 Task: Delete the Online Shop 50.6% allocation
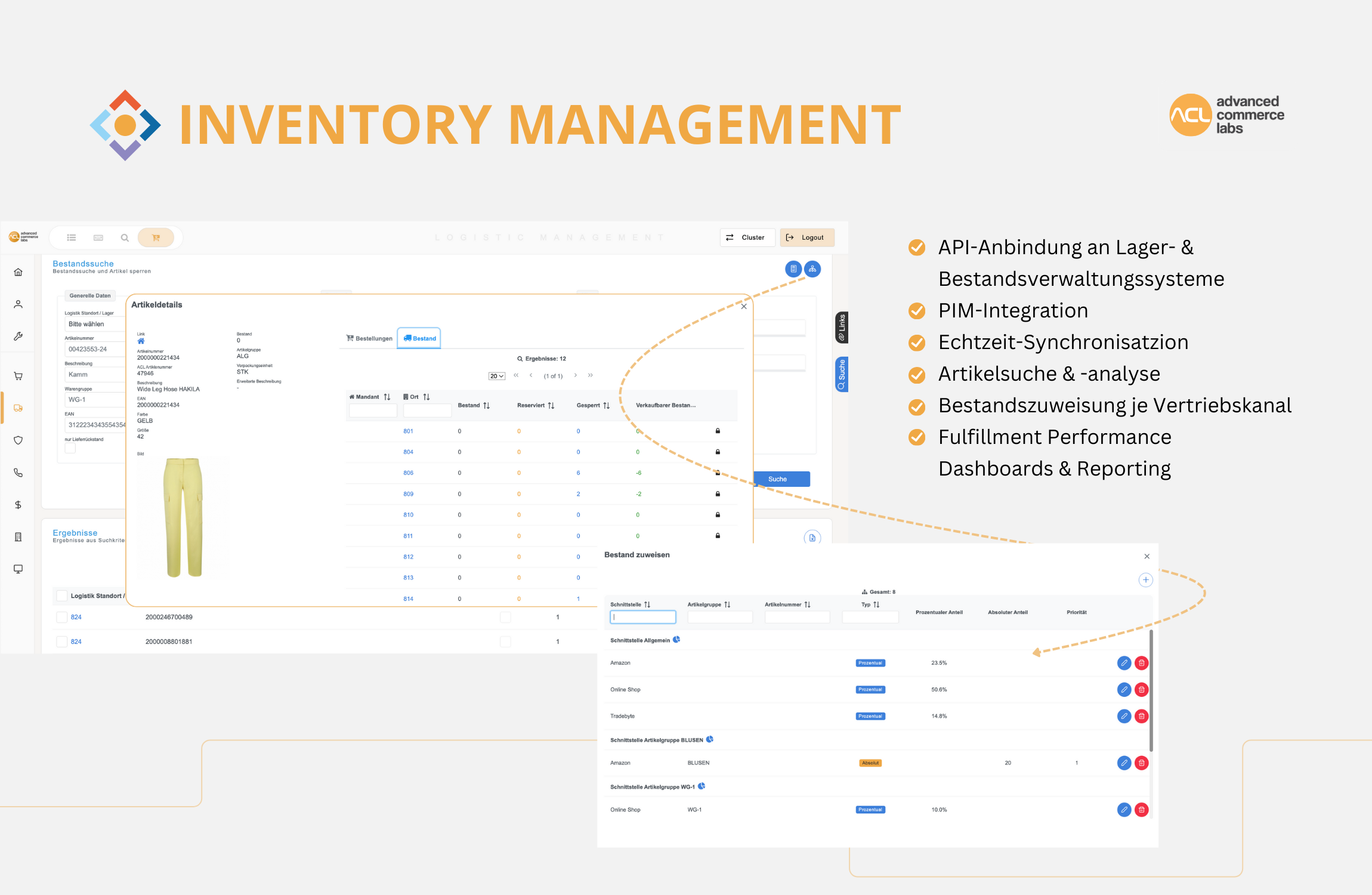pyautogui.click(x=1141, y=690)
